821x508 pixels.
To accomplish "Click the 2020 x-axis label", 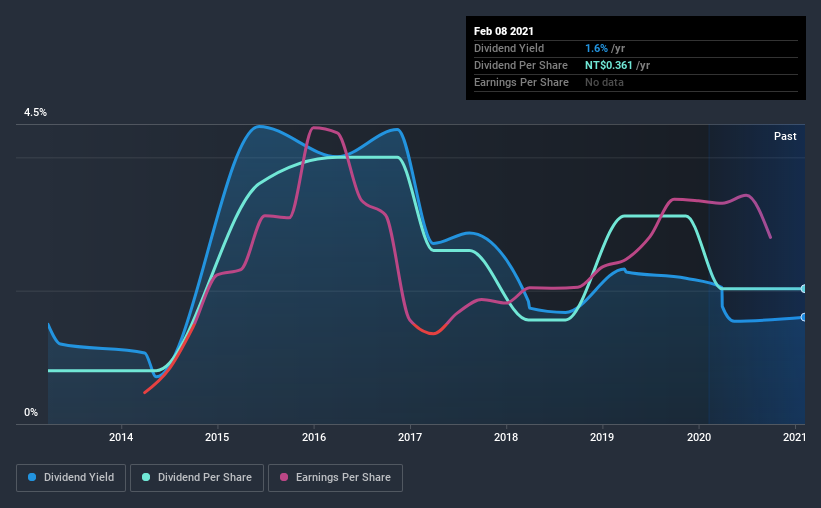I will (x=699, y=437).
